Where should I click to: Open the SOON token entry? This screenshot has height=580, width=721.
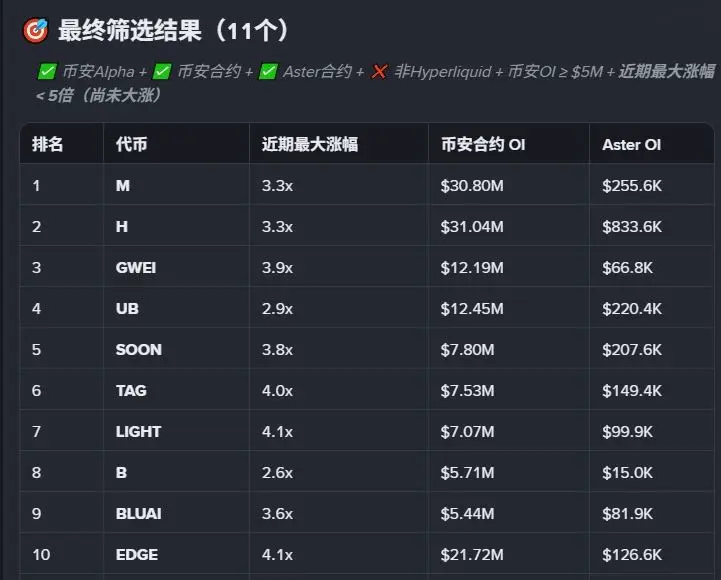(138, 350)
